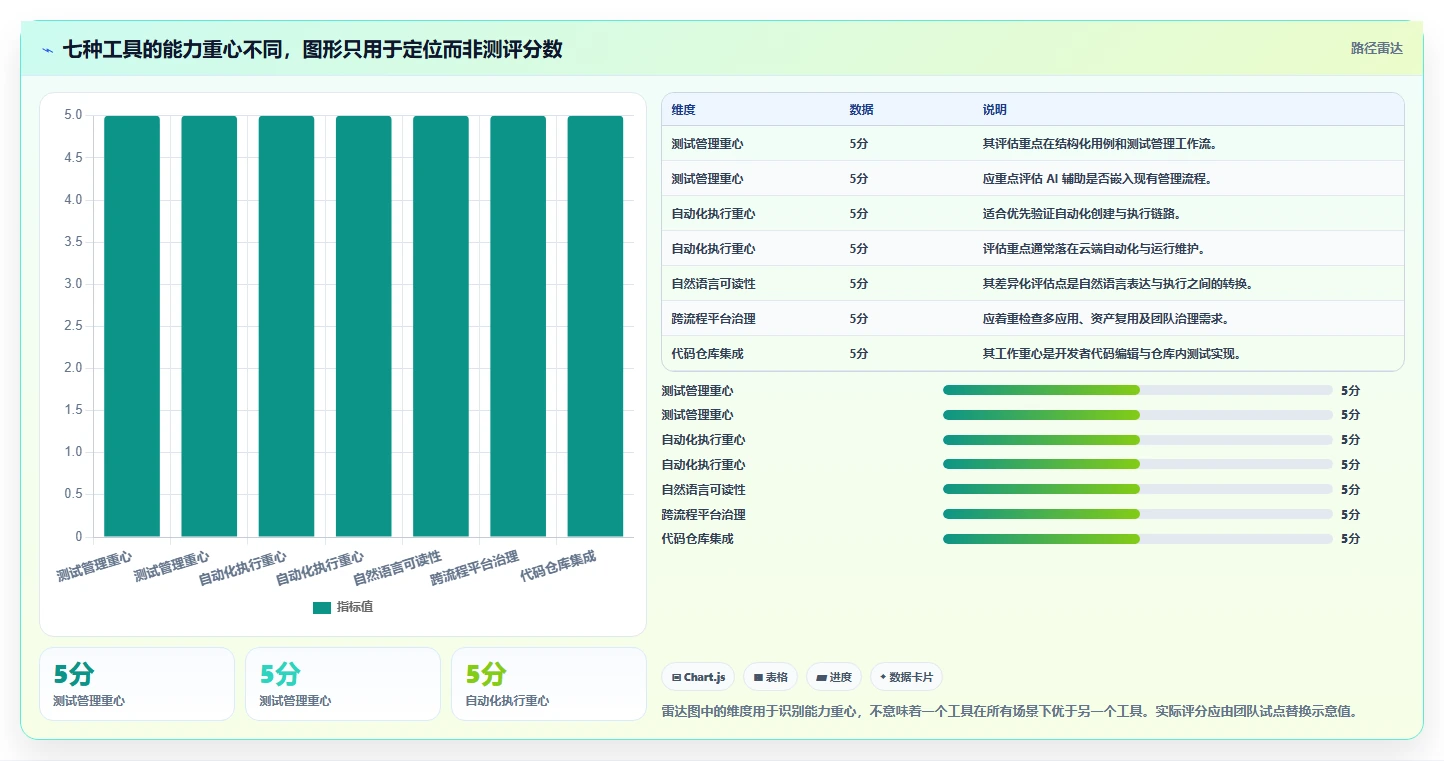Click the 2.5 y-axis value
This screenshot has height=761, width=1444.
pyautogui.click(x=73, y=326)
